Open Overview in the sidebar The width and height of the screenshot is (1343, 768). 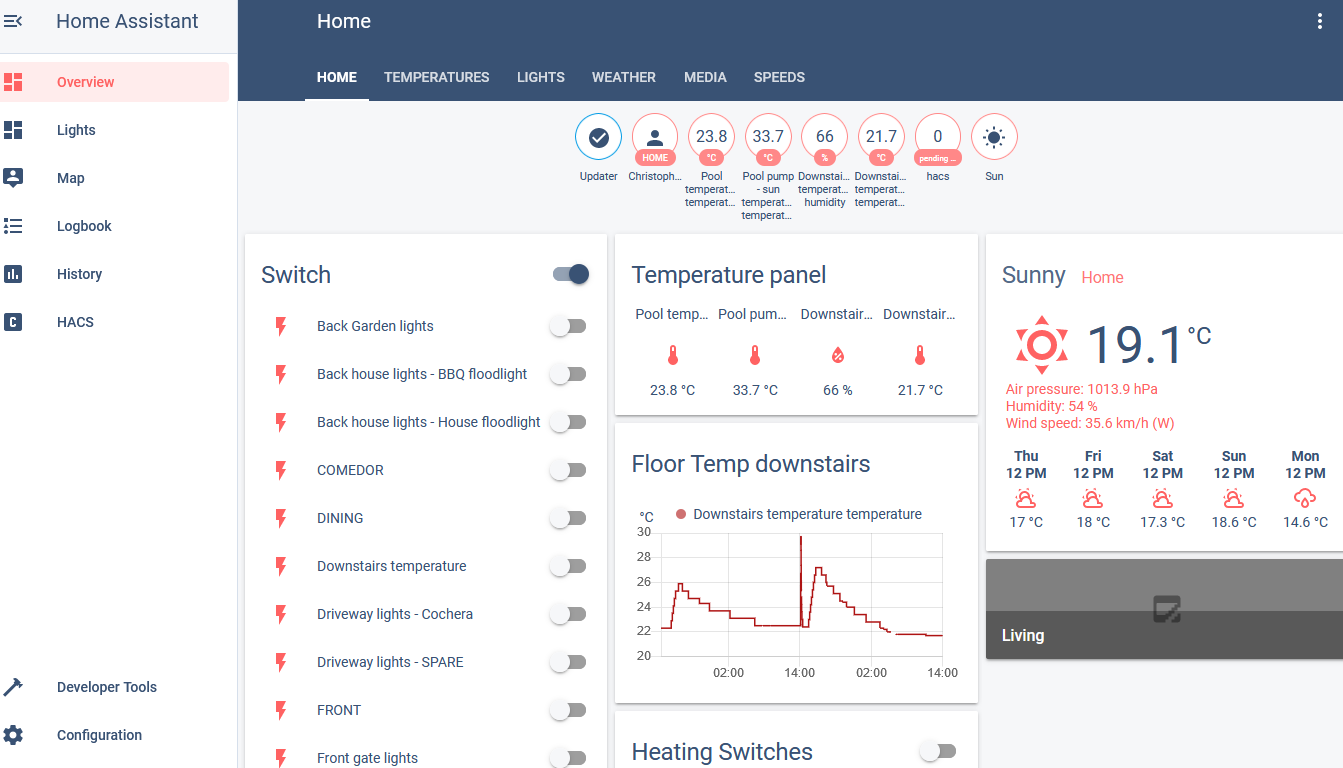pos(114,82)
